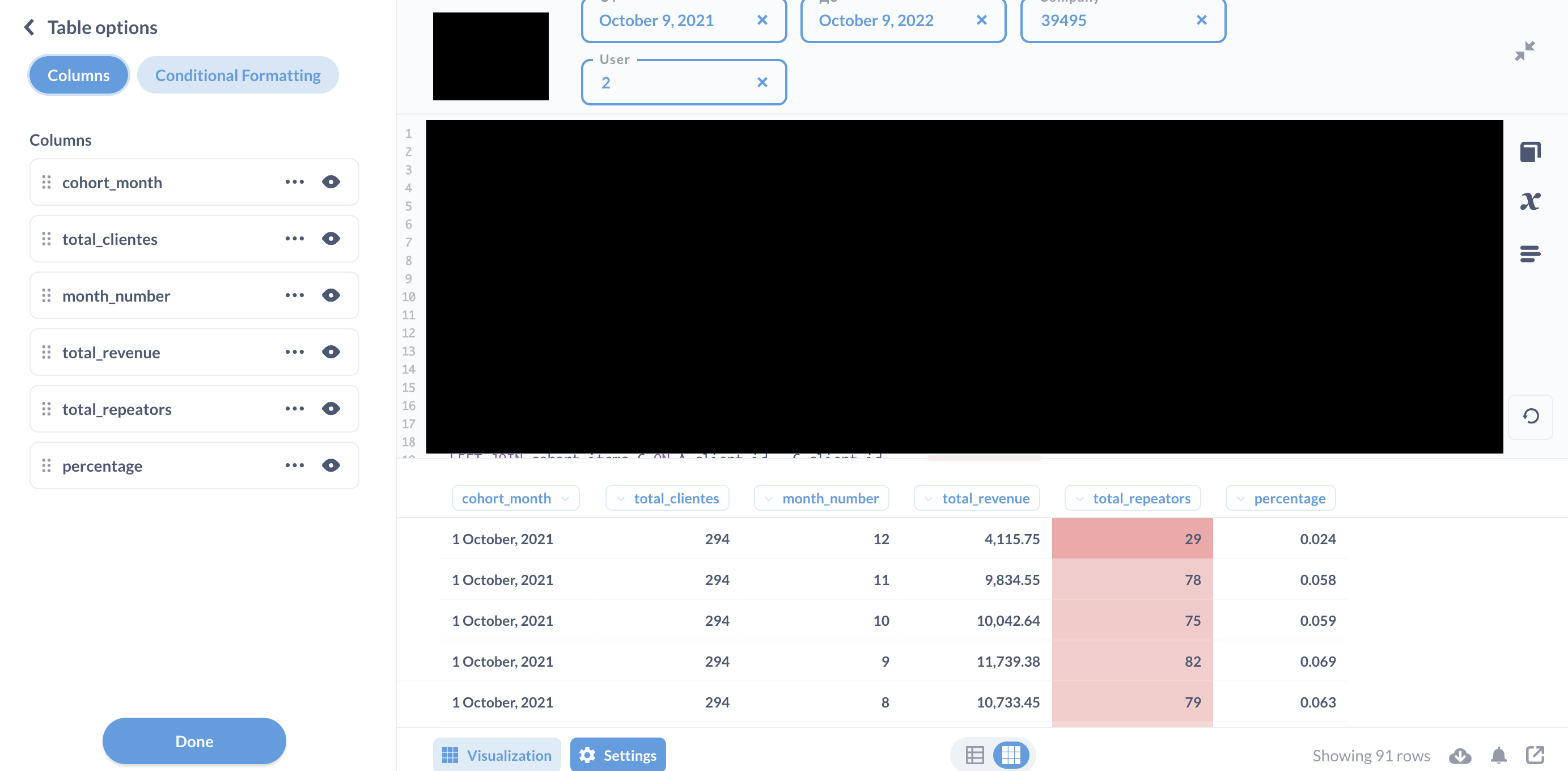
Task: Switch results to detail table view
Action: 975,755
